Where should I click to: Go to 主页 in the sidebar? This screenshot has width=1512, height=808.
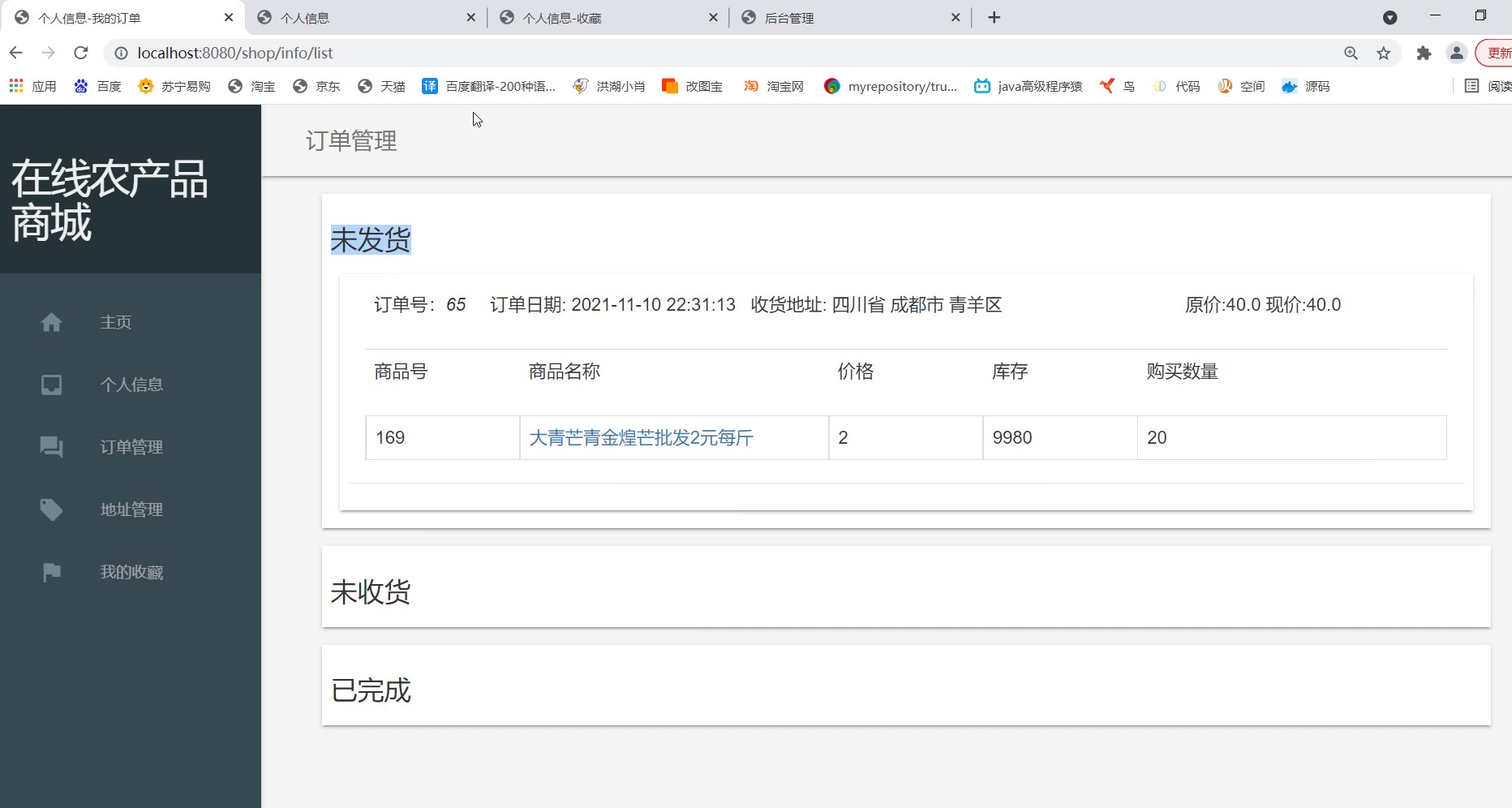pyautogui.click(x=116, y=322)
